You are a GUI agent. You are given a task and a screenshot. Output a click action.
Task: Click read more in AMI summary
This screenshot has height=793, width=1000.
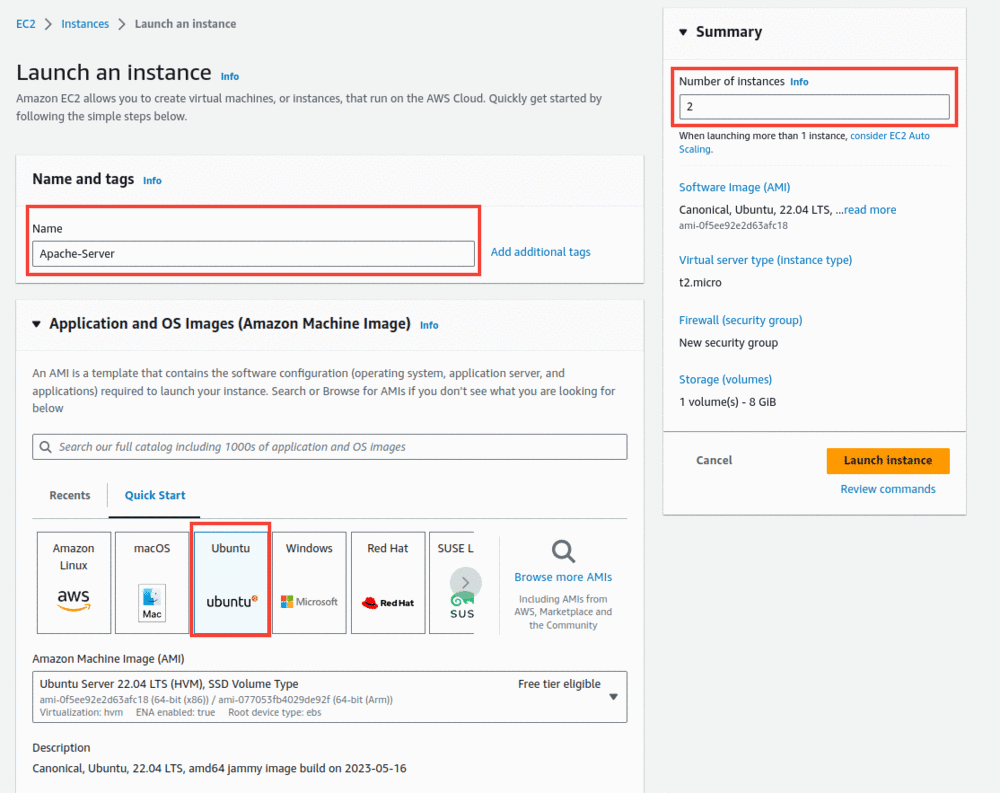click(870, 210)
